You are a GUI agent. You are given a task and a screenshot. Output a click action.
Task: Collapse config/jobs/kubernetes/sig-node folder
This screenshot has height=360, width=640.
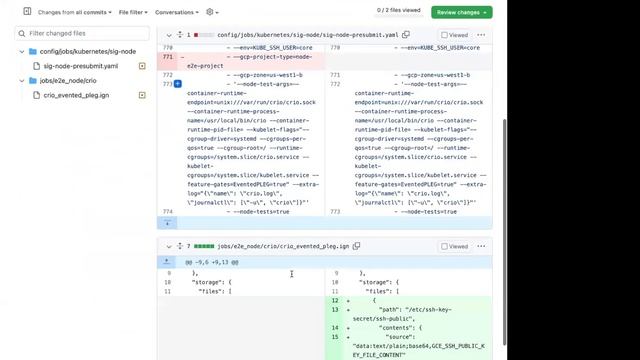22,51
